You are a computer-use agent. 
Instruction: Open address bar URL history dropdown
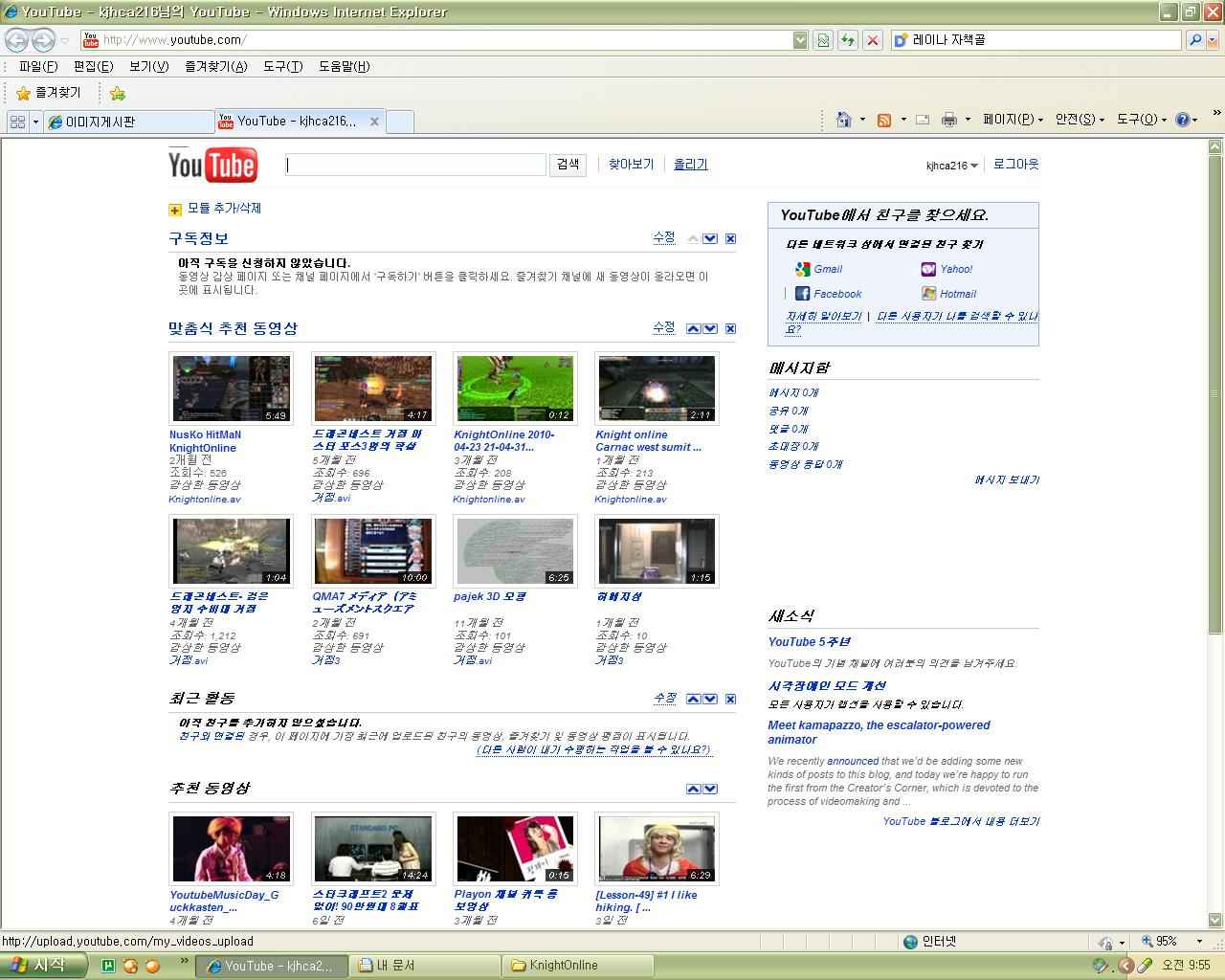800,39
